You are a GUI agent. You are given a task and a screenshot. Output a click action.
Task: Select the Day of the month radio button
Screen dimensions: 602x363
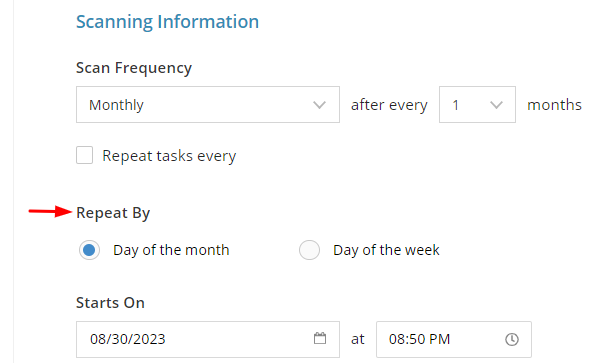89,250
